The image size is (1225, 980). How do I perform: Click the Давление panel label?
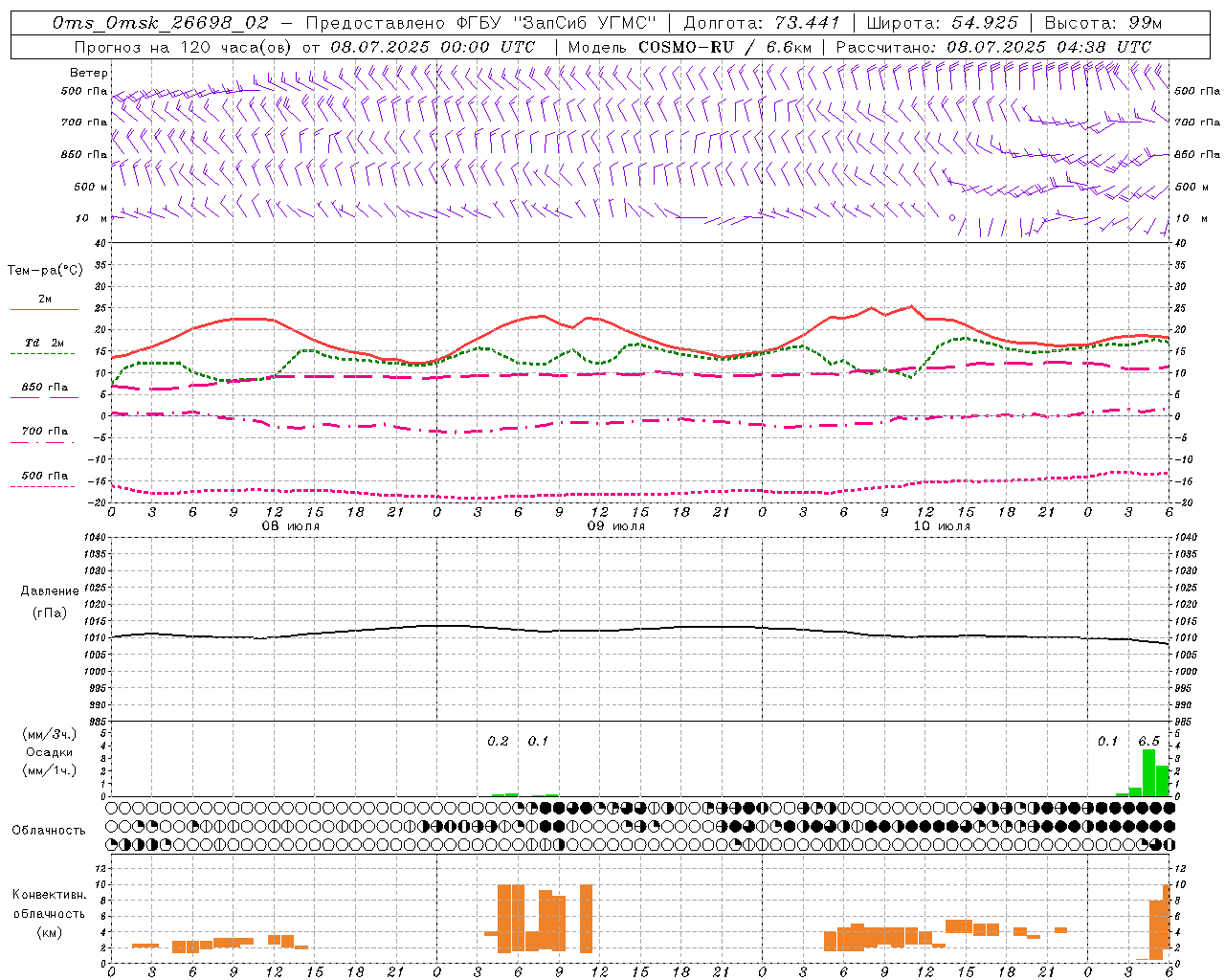point(50,591)
